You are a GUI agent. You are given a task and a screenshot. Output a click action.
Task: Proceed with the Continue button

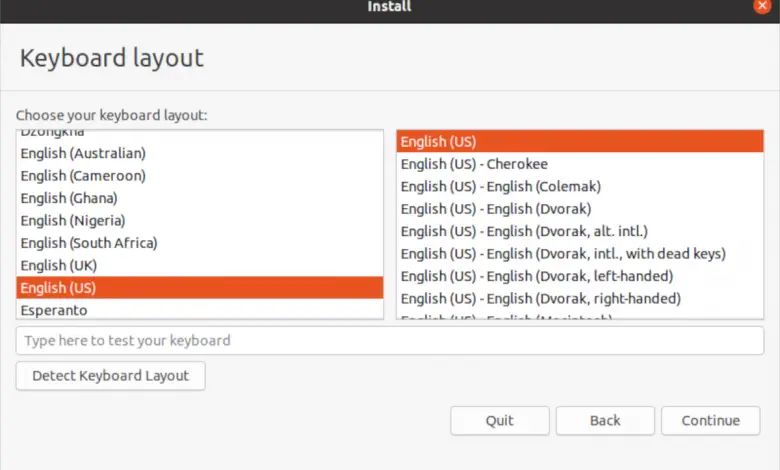pyautogui.click(x=710, y=421)
